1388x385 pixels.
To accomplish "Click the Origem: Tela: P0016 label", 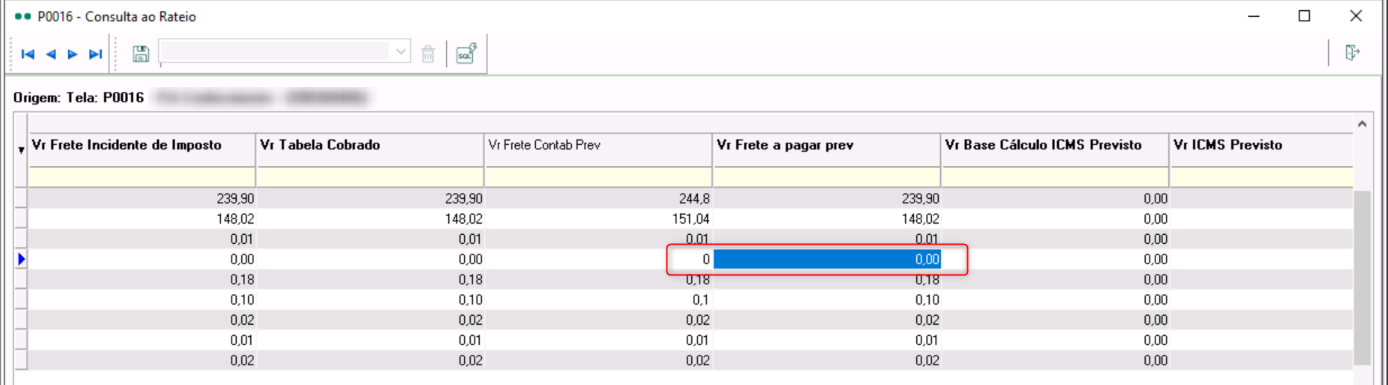I will [79, 98].
